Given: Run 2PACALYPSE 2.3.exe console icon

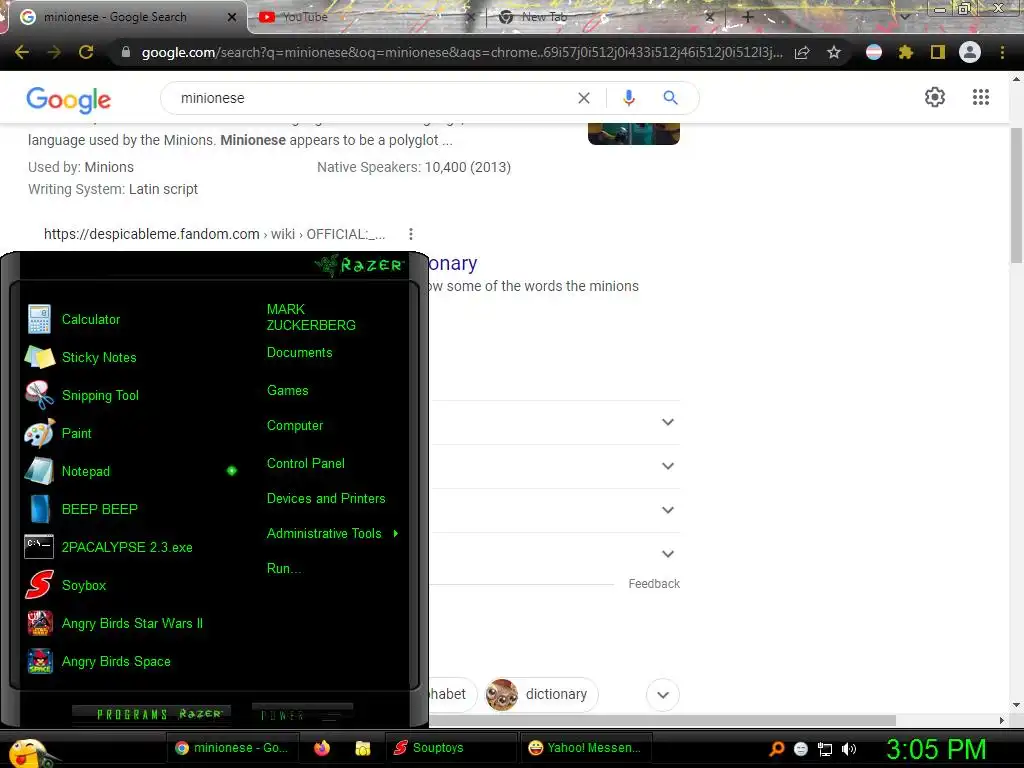Looking at the screenshot, I should tap(39, 547).
